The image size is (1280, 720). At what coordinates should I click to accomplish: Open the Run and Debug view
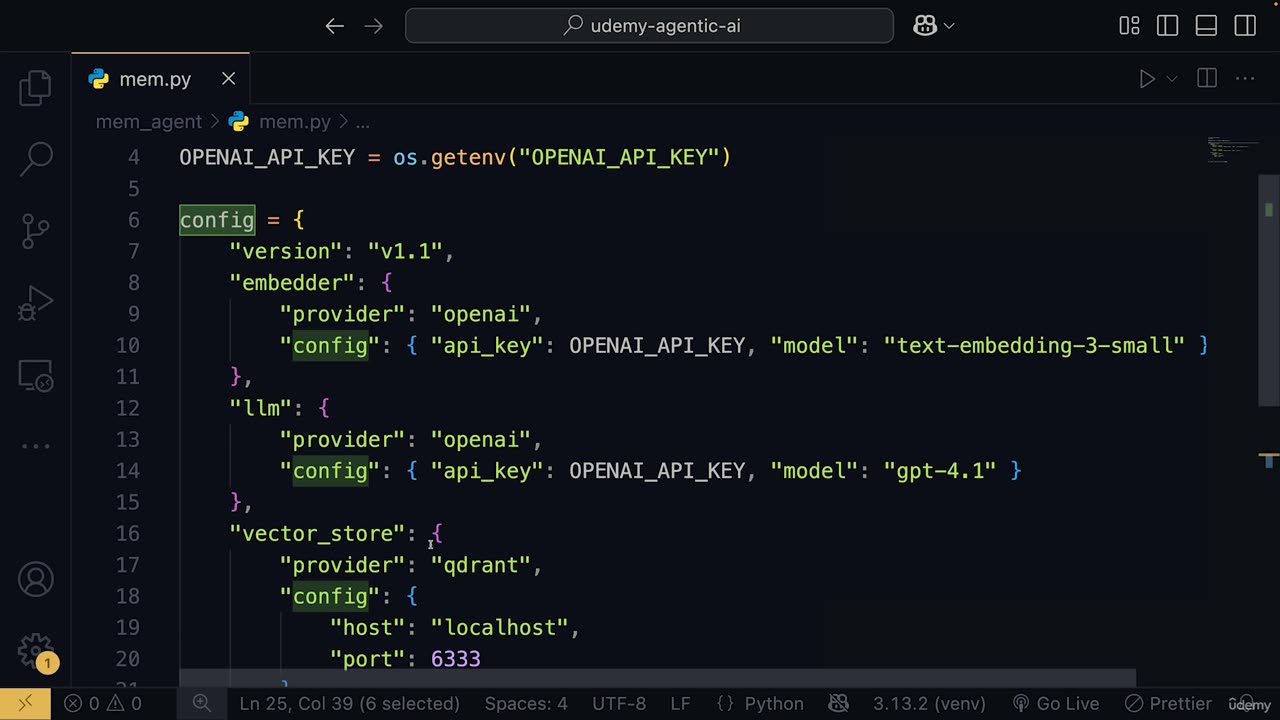pyautogui.click(x=35, y=303)
